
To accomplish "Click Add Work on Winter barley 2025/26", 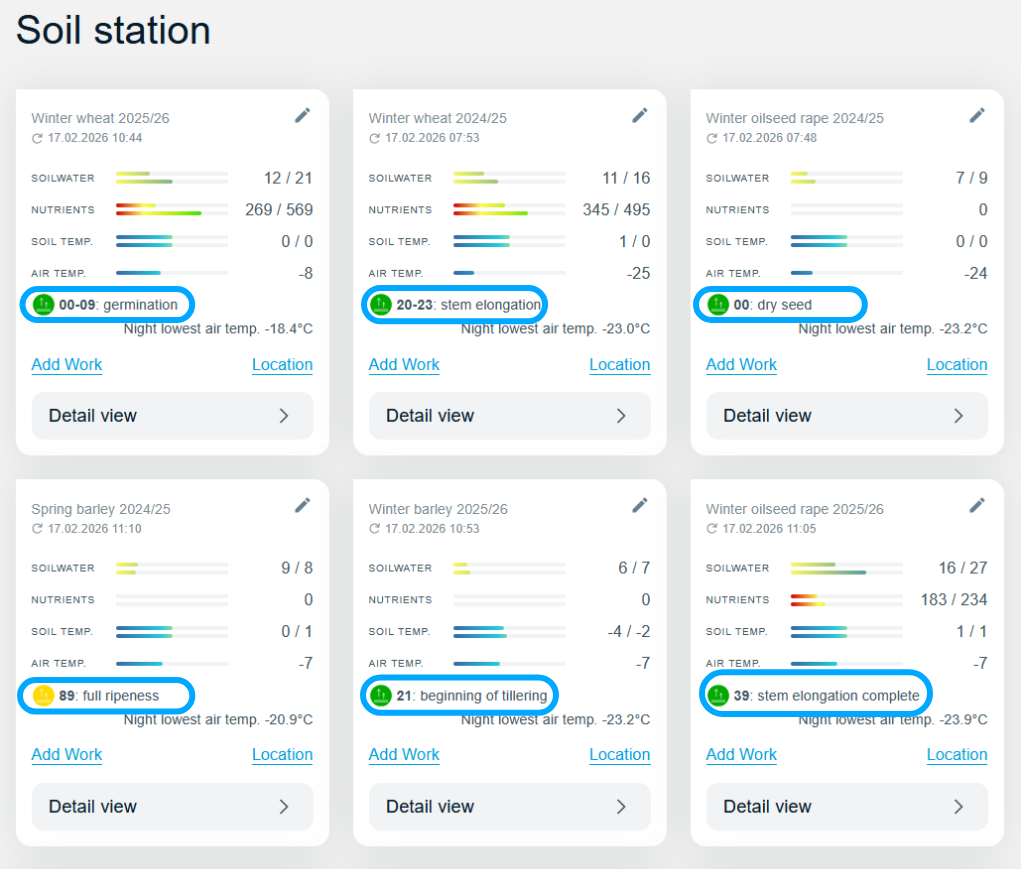I will (404, 755).
